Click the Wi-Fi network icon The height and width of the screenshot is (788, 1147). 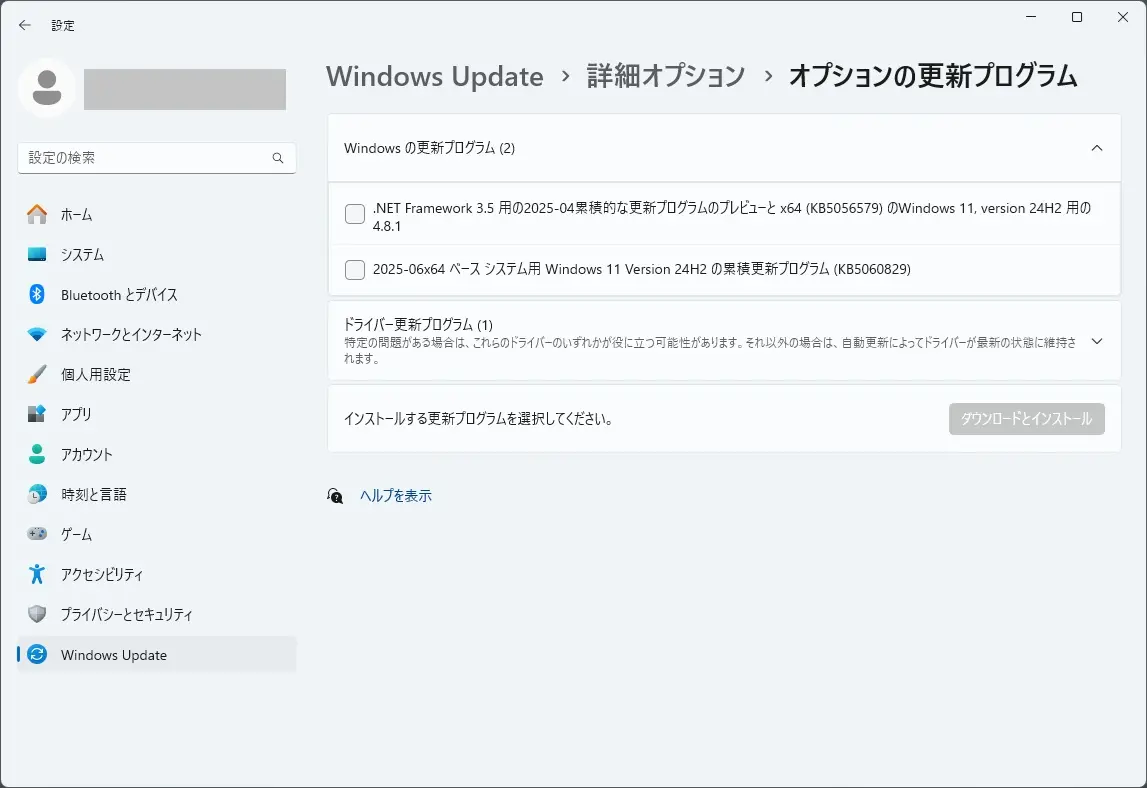coord(37,334)
